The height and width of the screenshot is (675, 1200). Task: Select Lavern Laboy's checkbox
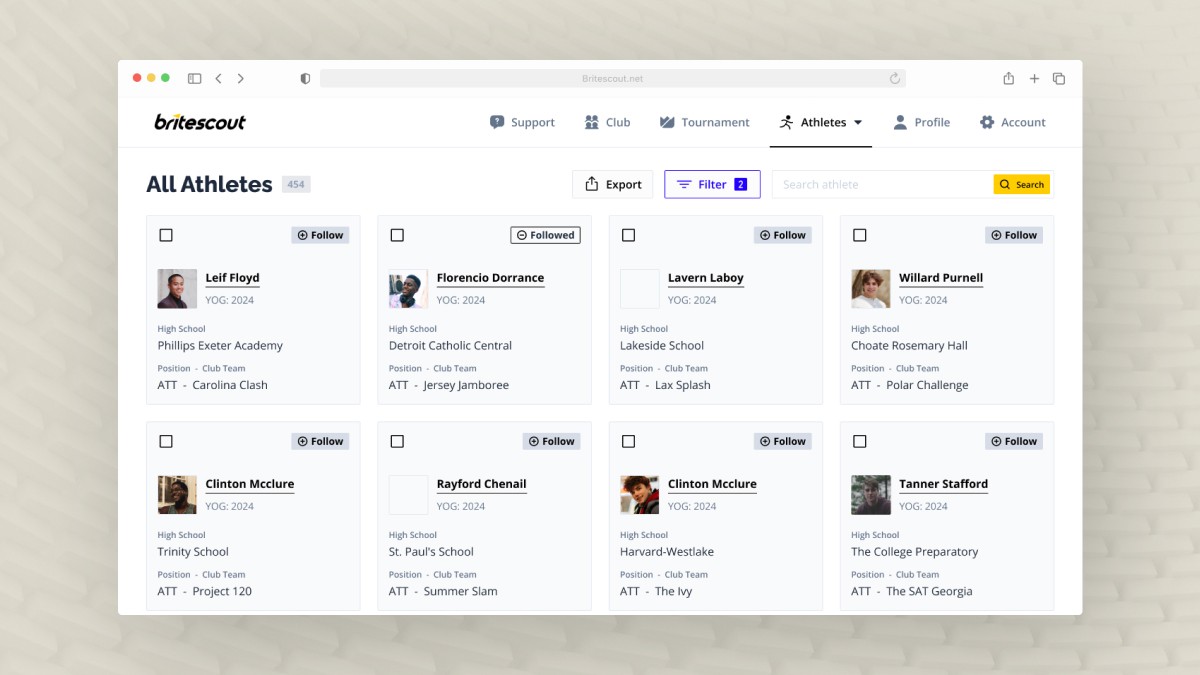click(x=628, y=235)
